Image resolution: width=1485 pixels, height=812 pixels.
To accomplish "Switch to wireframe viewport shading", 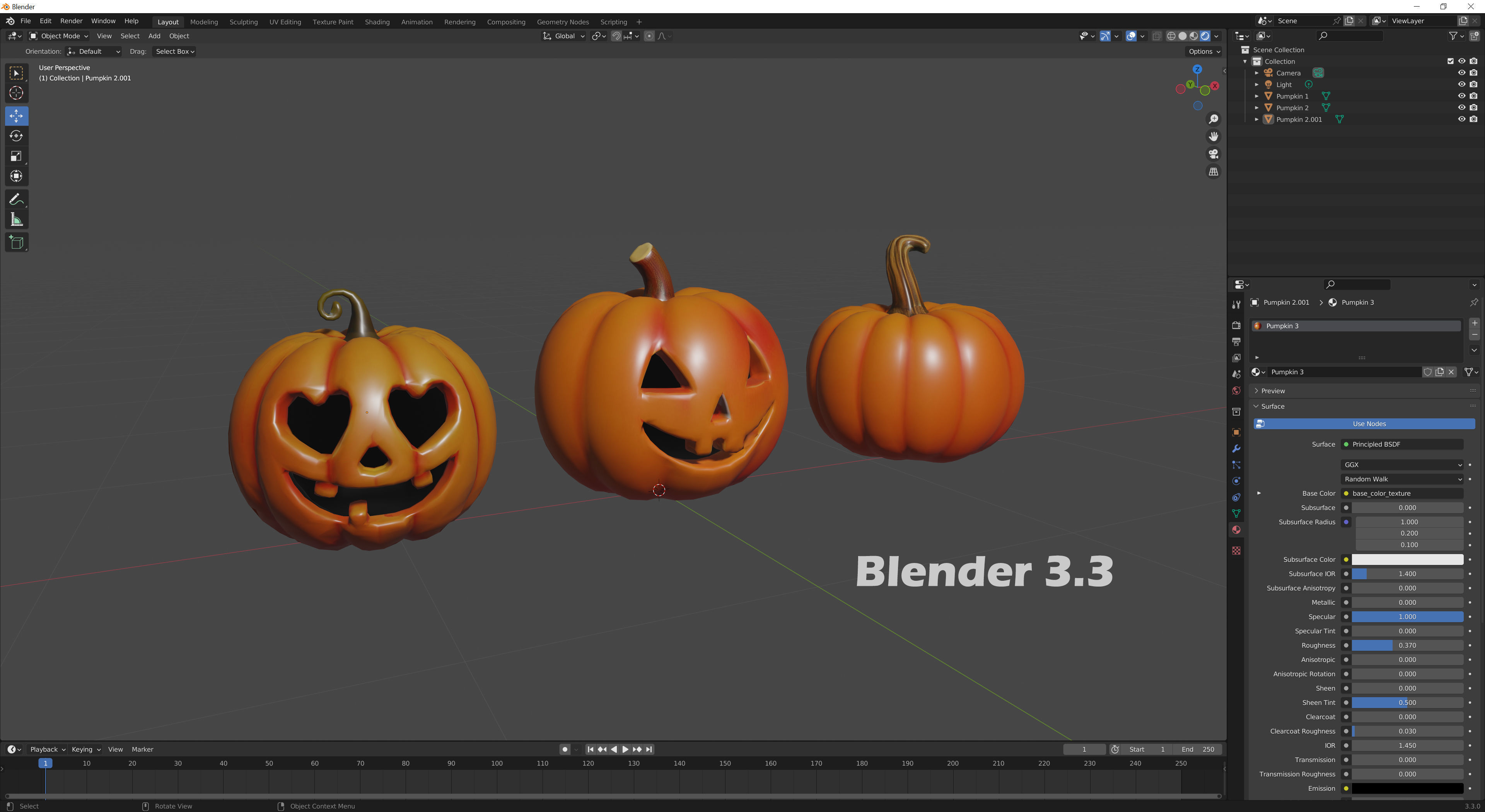I will (x=1171, y=36).
